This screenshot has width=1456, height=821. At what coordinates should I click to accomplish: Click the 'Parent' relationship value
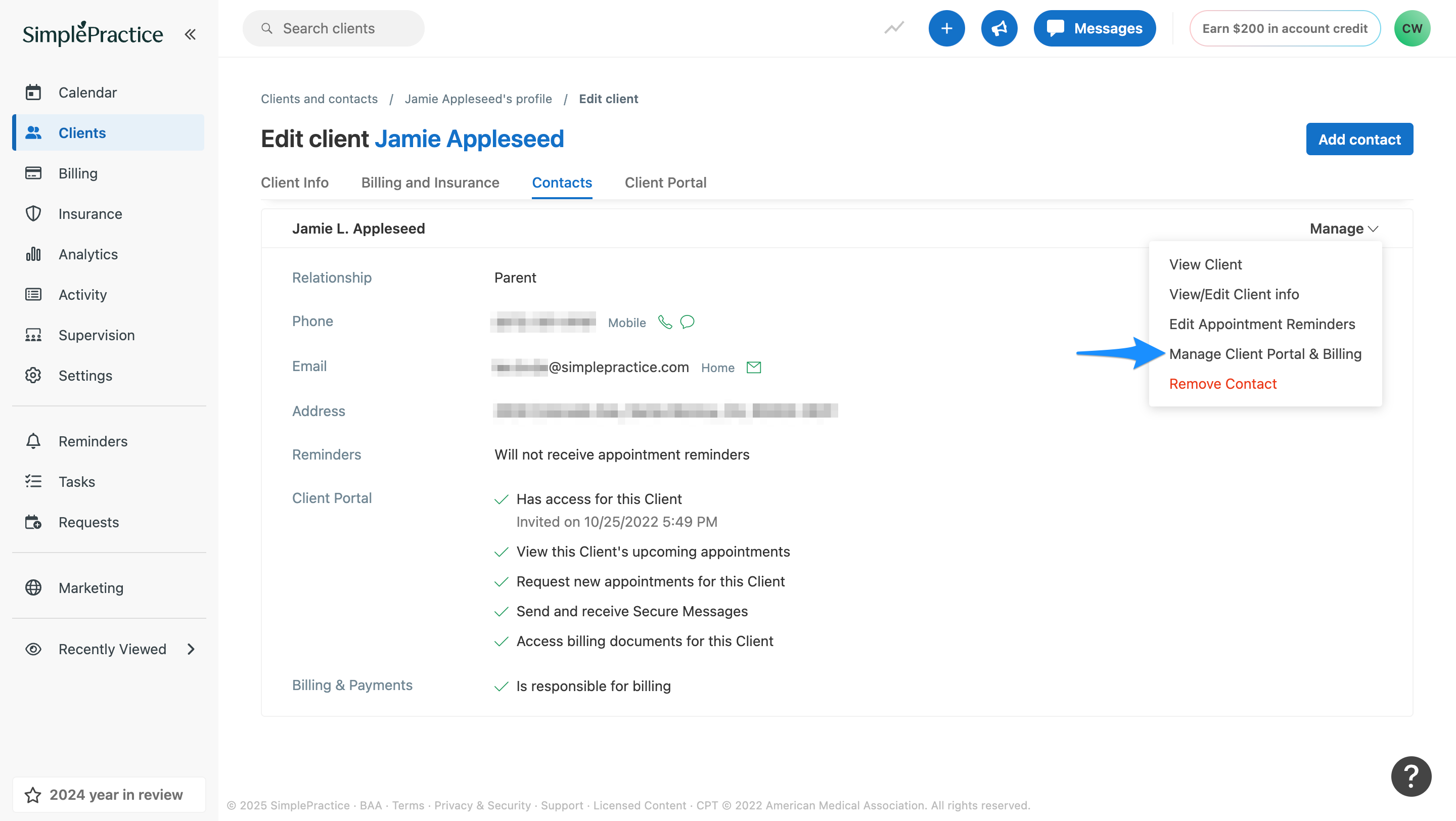(515, 278)
